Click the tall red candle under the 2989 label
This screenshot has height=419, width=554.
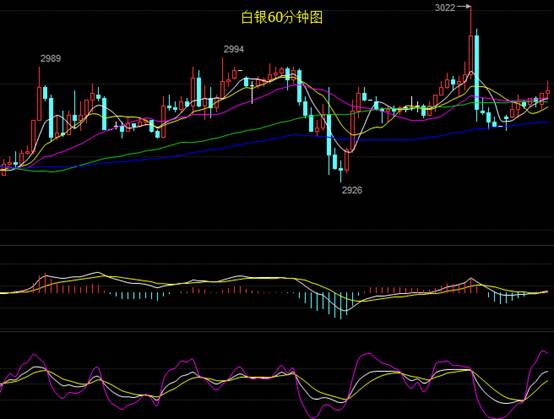point(39,95)
